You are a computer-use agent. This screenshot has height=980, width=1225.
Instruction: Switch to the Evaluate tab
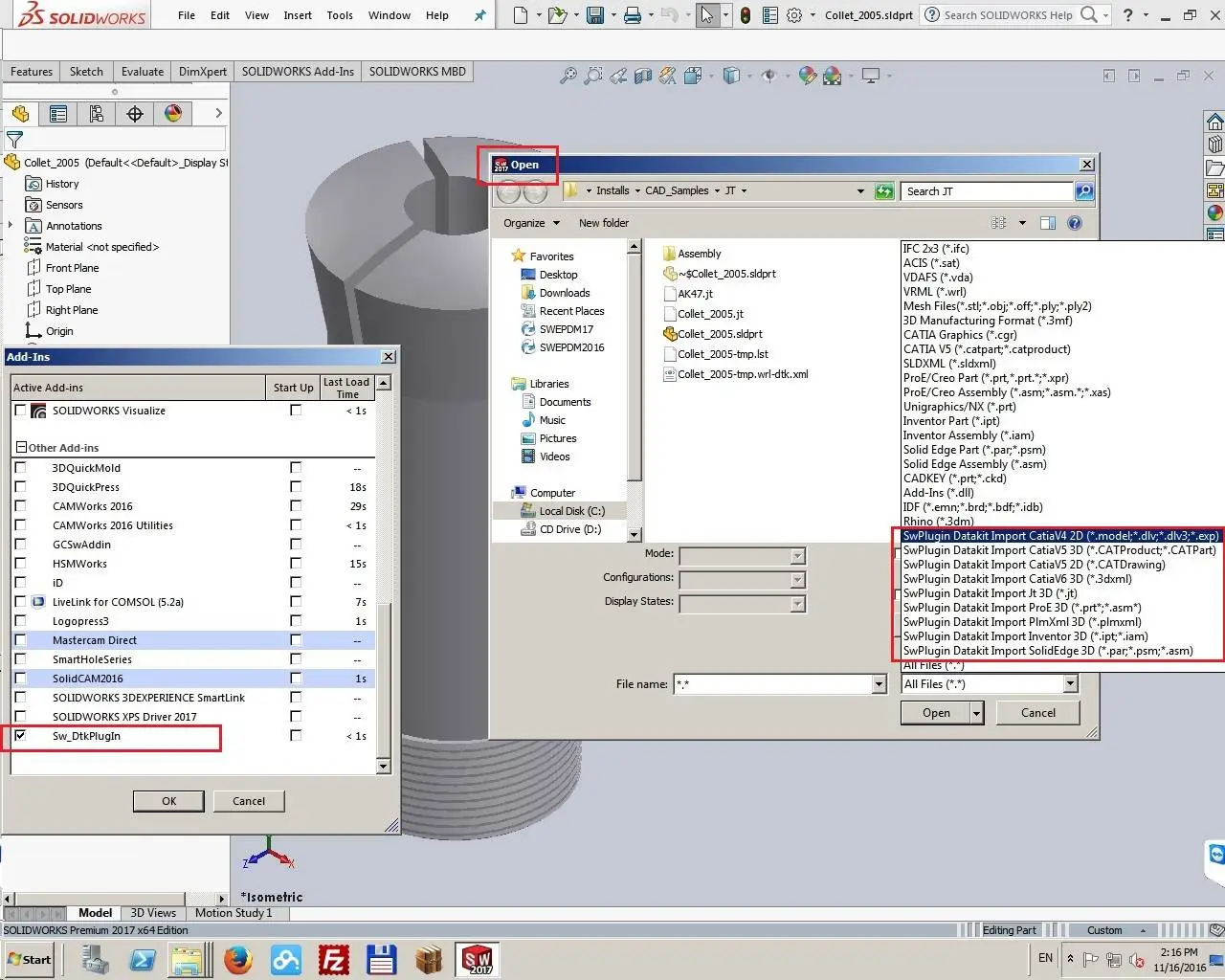143,72
